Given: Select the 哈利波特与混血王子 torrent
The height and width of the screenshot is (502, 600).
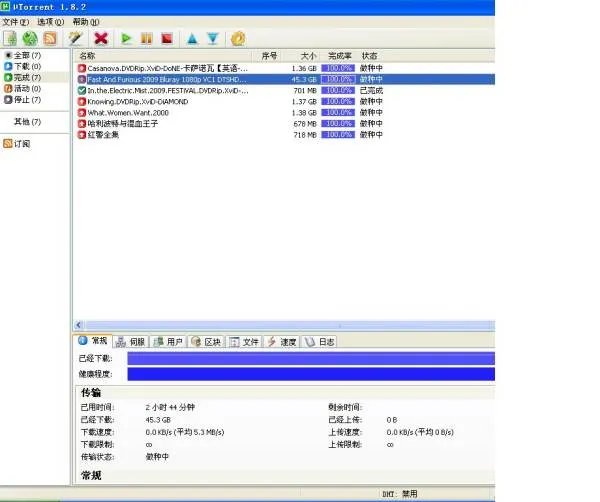Looking at the screenshot, I should coord(284,124).
